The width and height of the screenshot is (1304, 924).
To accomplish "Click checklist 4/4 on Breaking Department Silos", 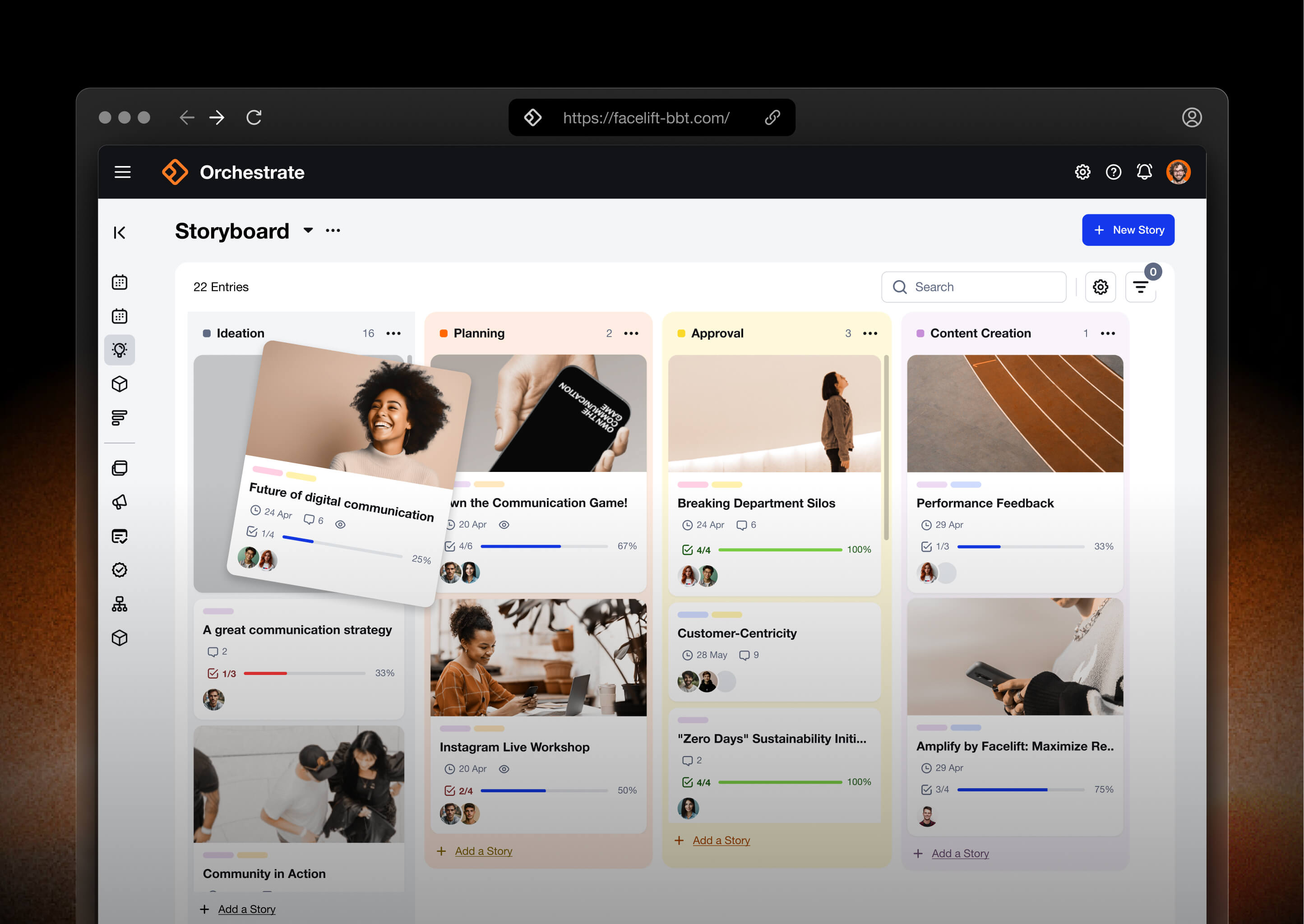I will pos(696,550).
